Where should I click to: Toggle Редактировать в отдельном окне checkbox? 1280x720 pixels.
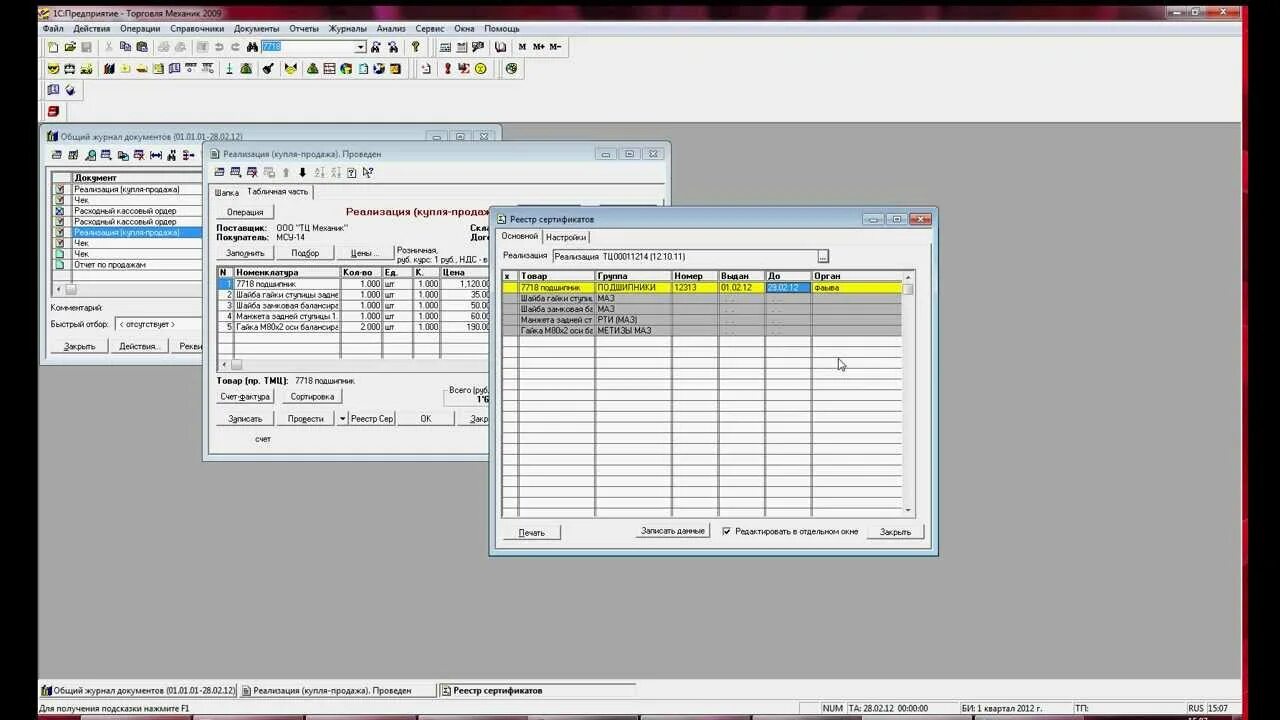pos(726,532)
